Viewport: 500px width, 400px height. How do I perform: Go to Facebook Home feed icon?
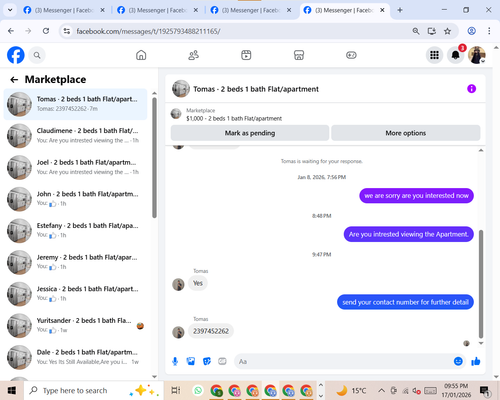[141, 55]
